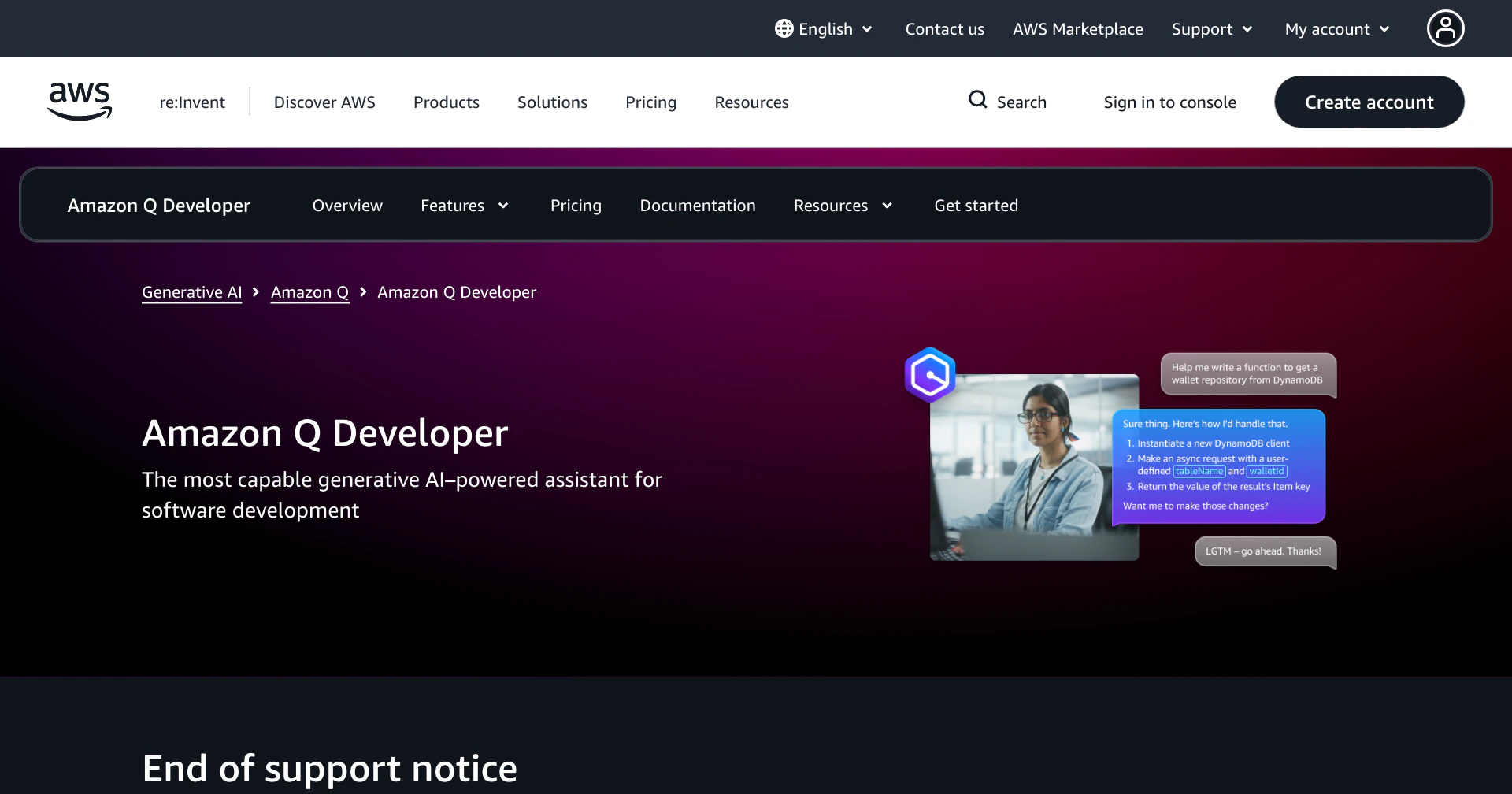Viewport: 1512px width, 794px height.
Task: Click the Amazon Q Developer main heading
Action: 325,432
